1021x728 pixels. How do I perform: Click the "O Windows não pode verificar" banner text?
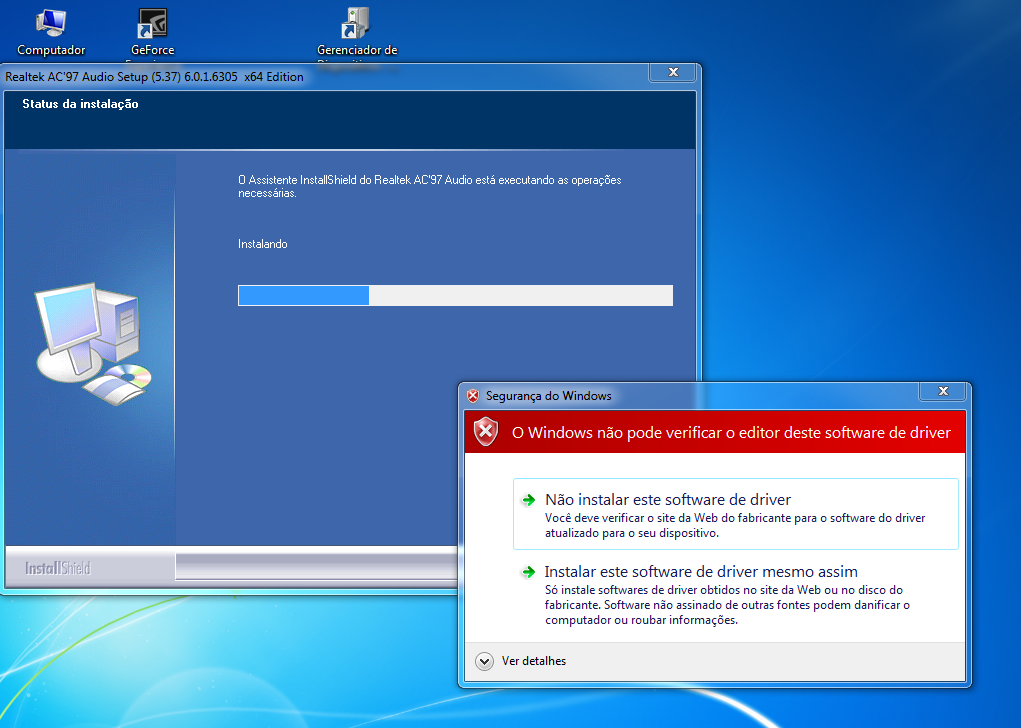tap(731, 433)
